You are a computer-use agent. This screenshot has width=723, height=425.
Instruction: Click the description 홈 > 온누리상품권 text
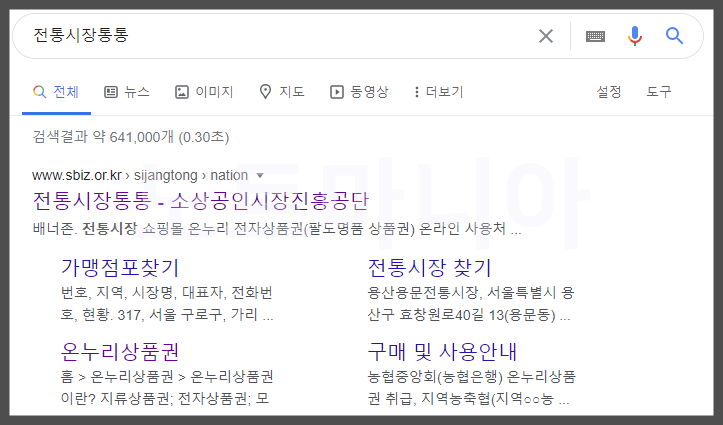click(167, 388)
